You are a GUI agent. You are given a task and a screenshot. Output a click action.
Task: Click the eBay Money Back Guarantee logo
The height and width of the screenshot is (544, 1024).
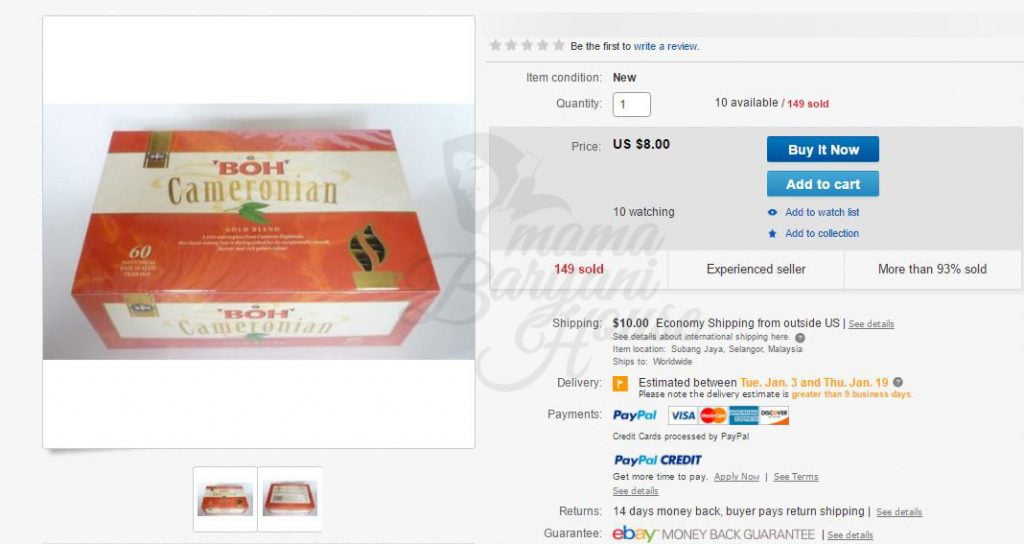pyautogui.click(x=713, y=534)
